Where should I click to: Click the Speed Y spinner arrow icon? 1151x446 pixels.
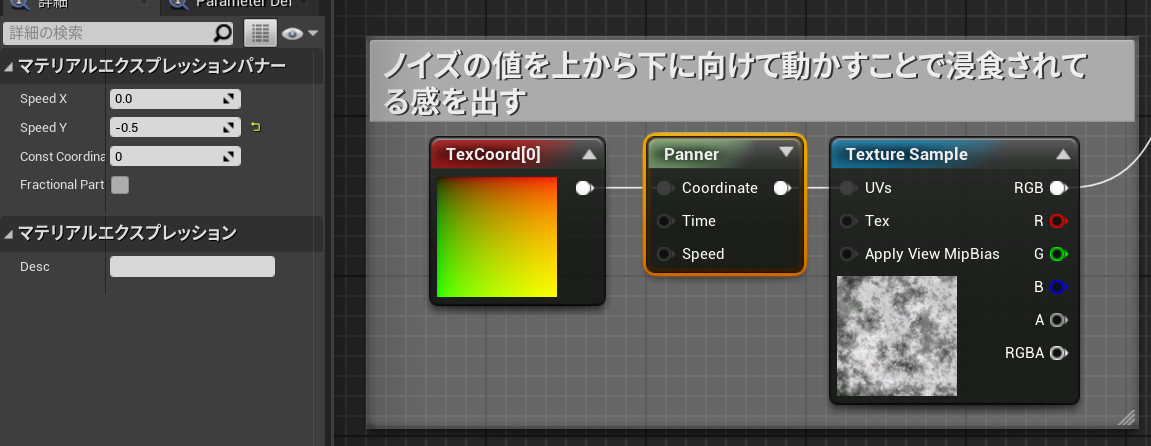click(x=228, y=127)
